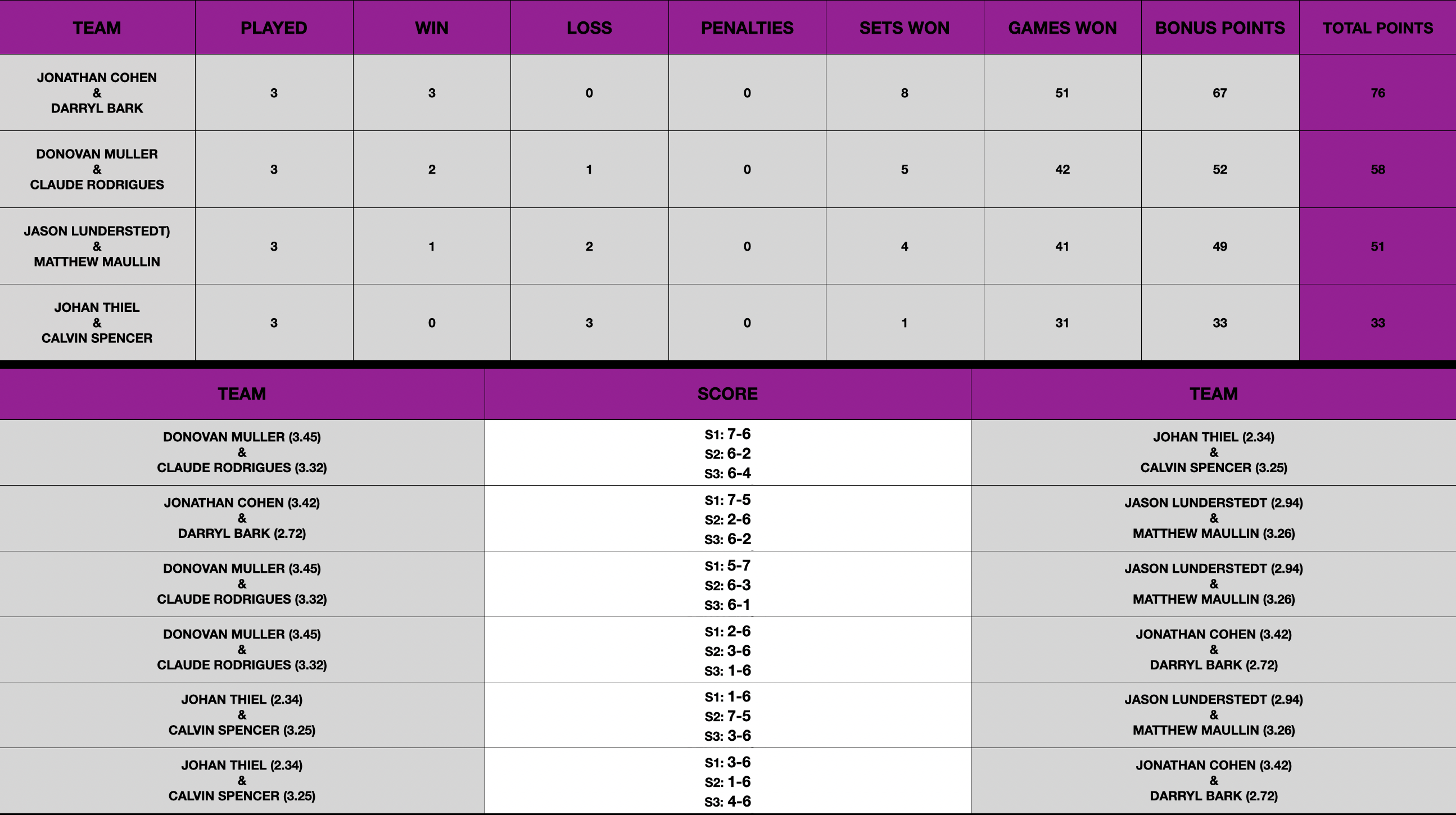
Task: Click the Johan Thiel team cell in standings
Action: [97, 322]
